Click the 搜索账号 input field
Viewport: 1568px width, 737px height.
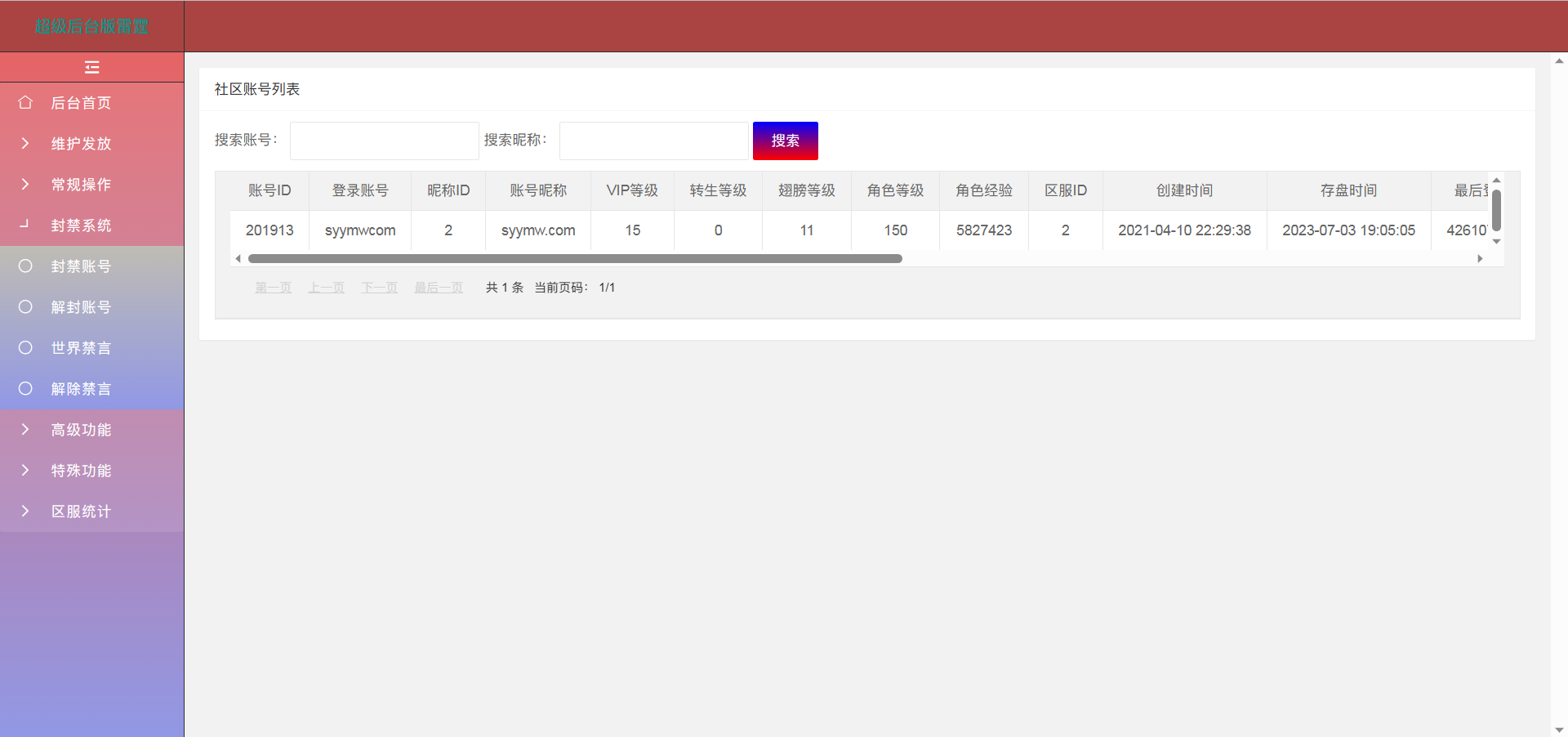[384, 141]
